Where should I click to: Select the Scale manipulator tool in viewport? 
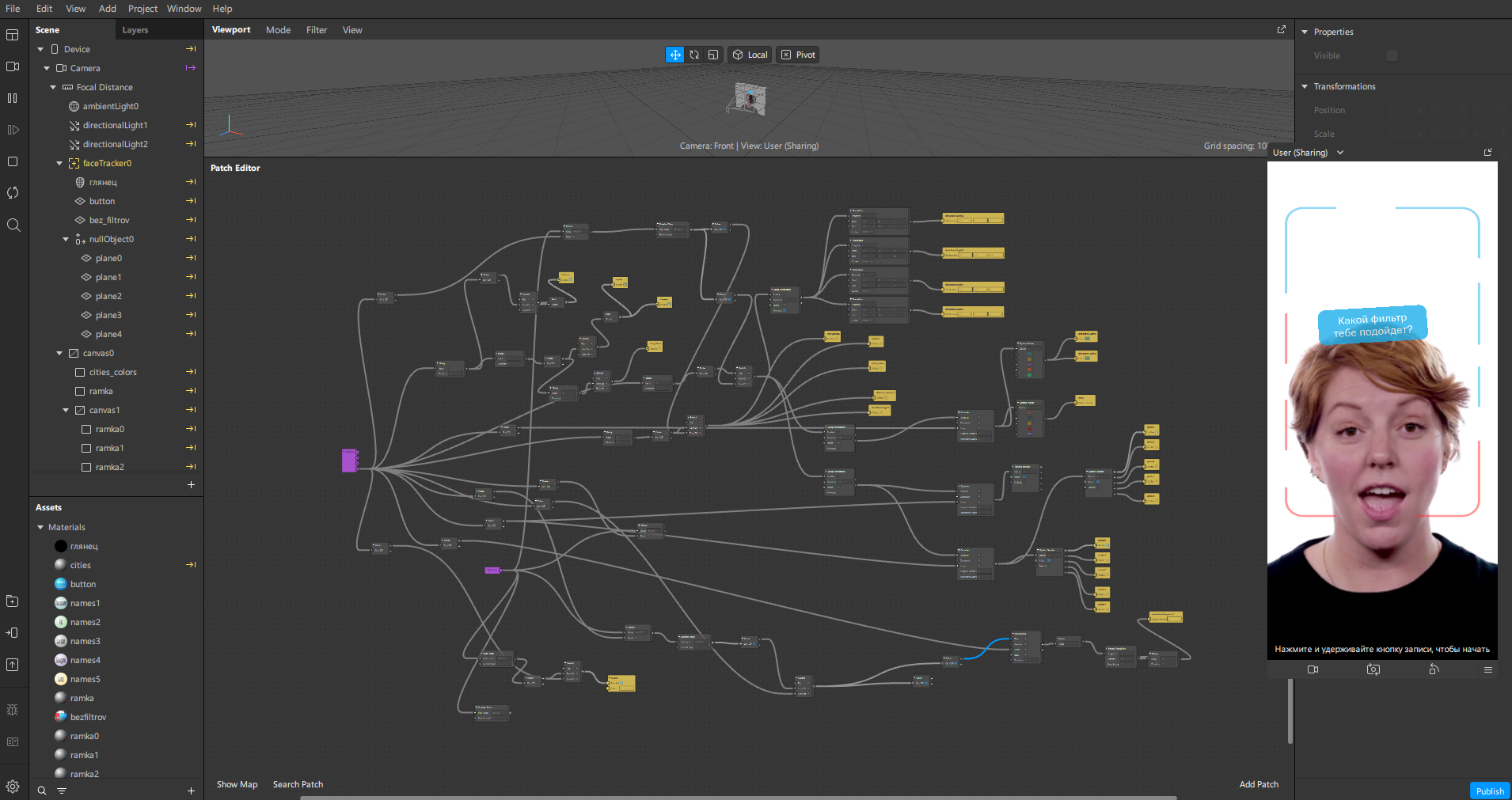(713, 55)
